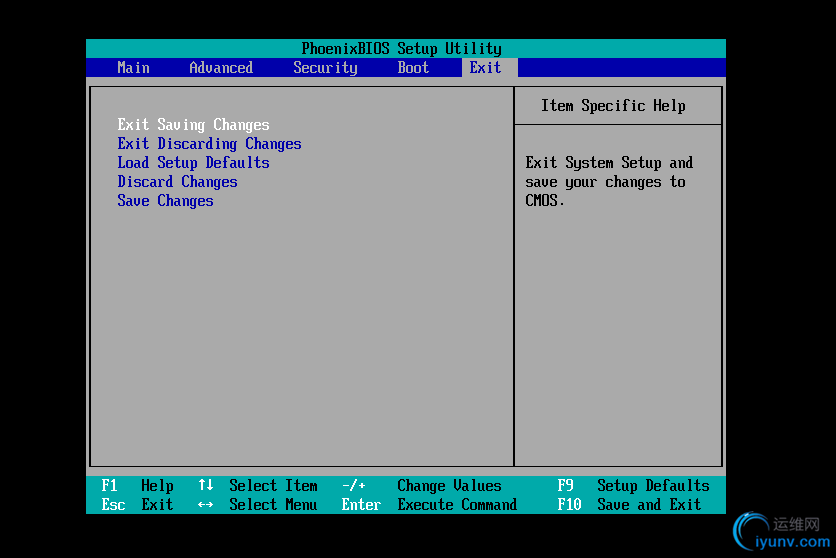This screenshot has height=558, width=836.
Task: Switch to the Main tab
Action: [133, 68]
